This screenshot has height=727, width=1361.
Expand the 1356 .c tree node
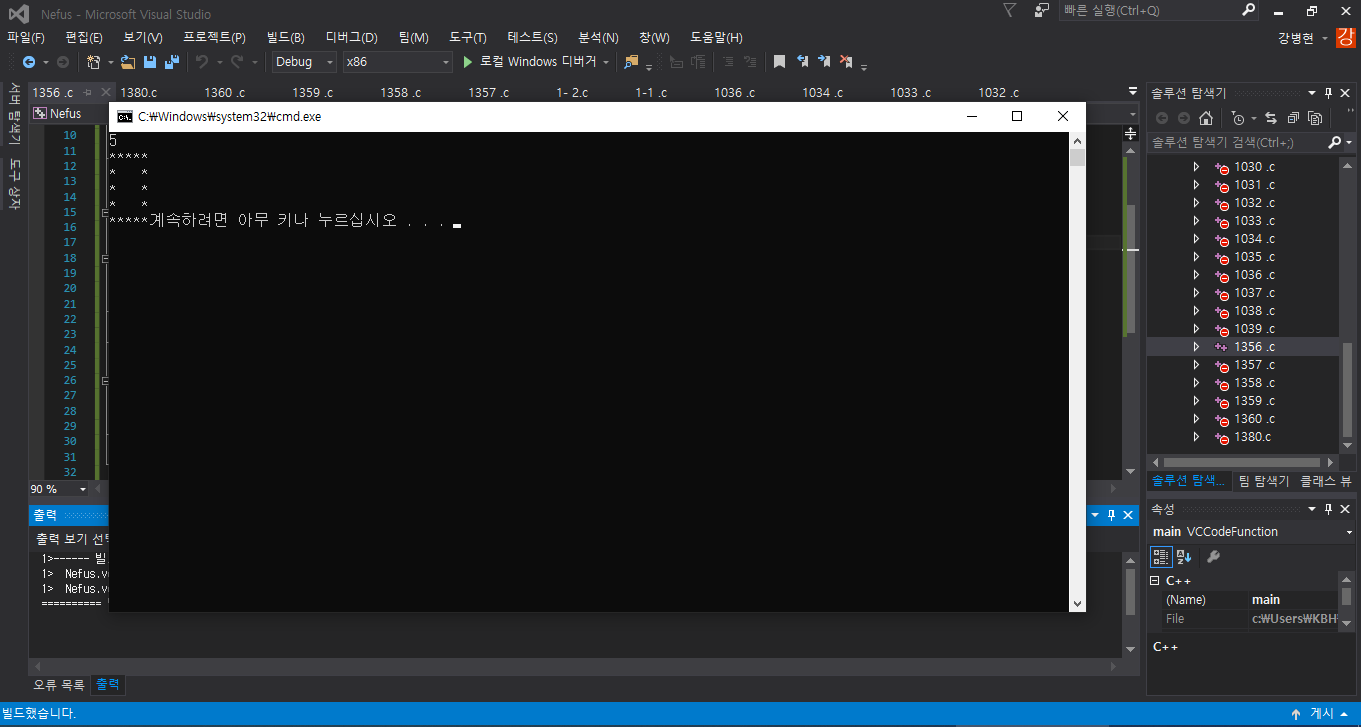1195,347
